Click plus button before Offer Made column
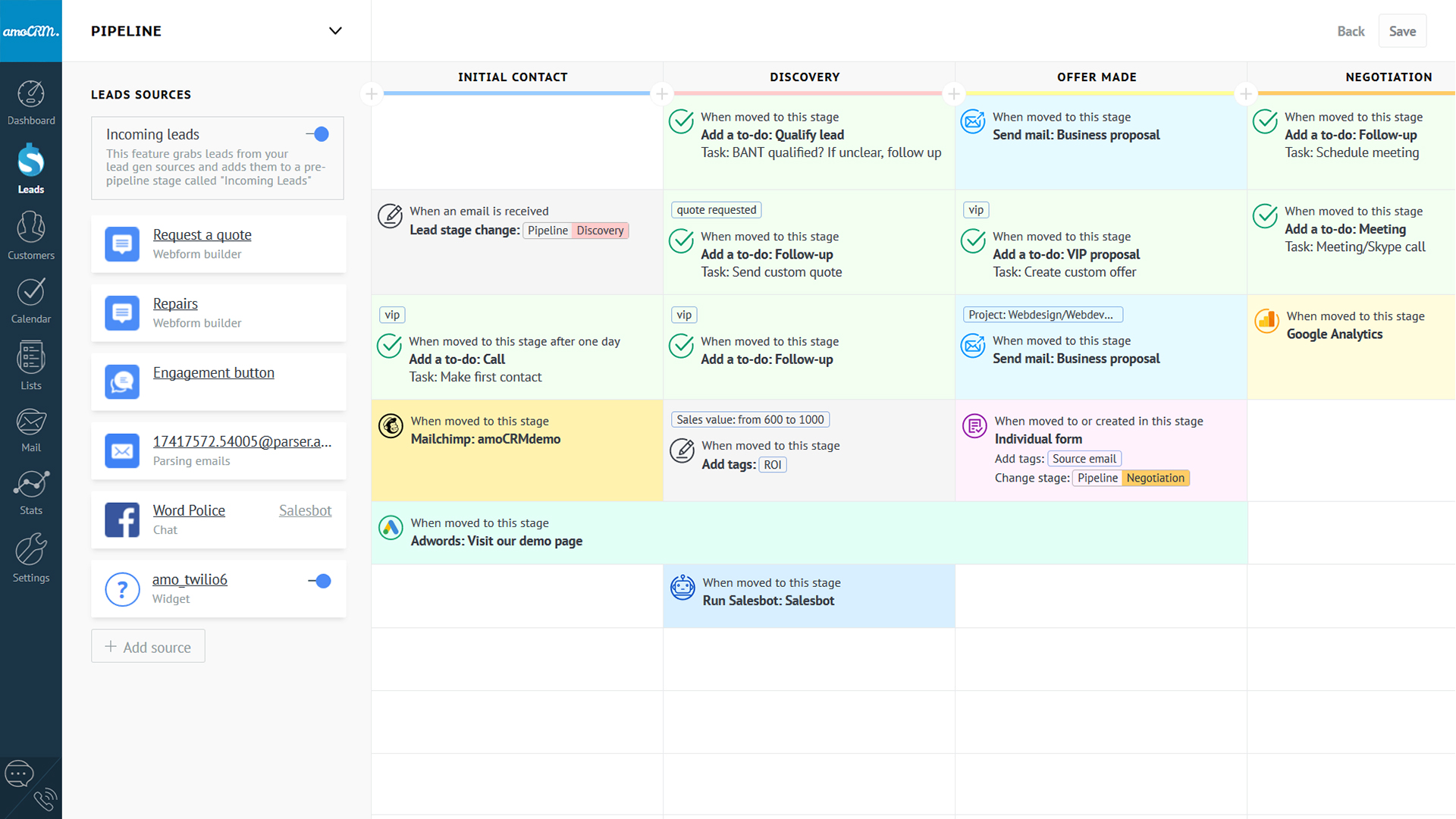Screen dimensions: 1456x819 point(954,94)
